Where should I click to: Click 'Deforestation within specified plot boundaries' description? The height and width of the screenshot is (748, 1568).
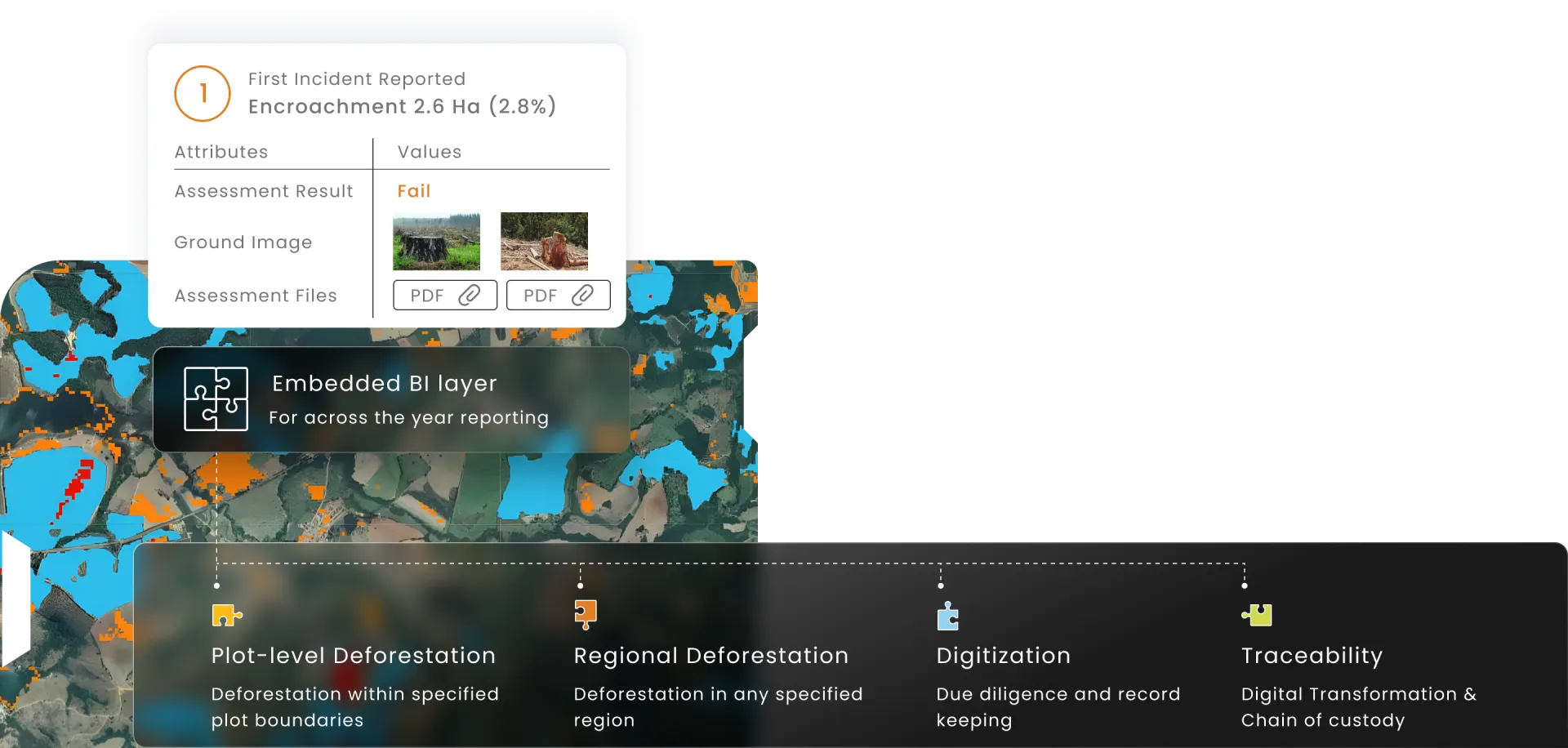click(355, 707)
